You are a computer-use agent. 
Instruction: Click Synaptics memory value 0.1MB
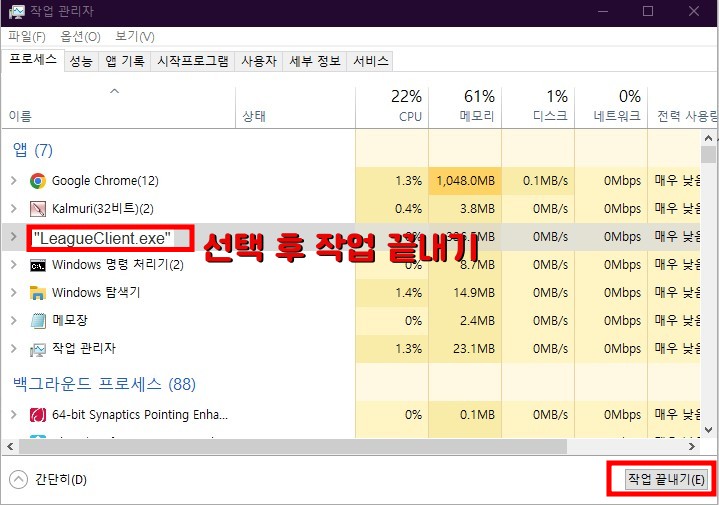click(477, 415)
